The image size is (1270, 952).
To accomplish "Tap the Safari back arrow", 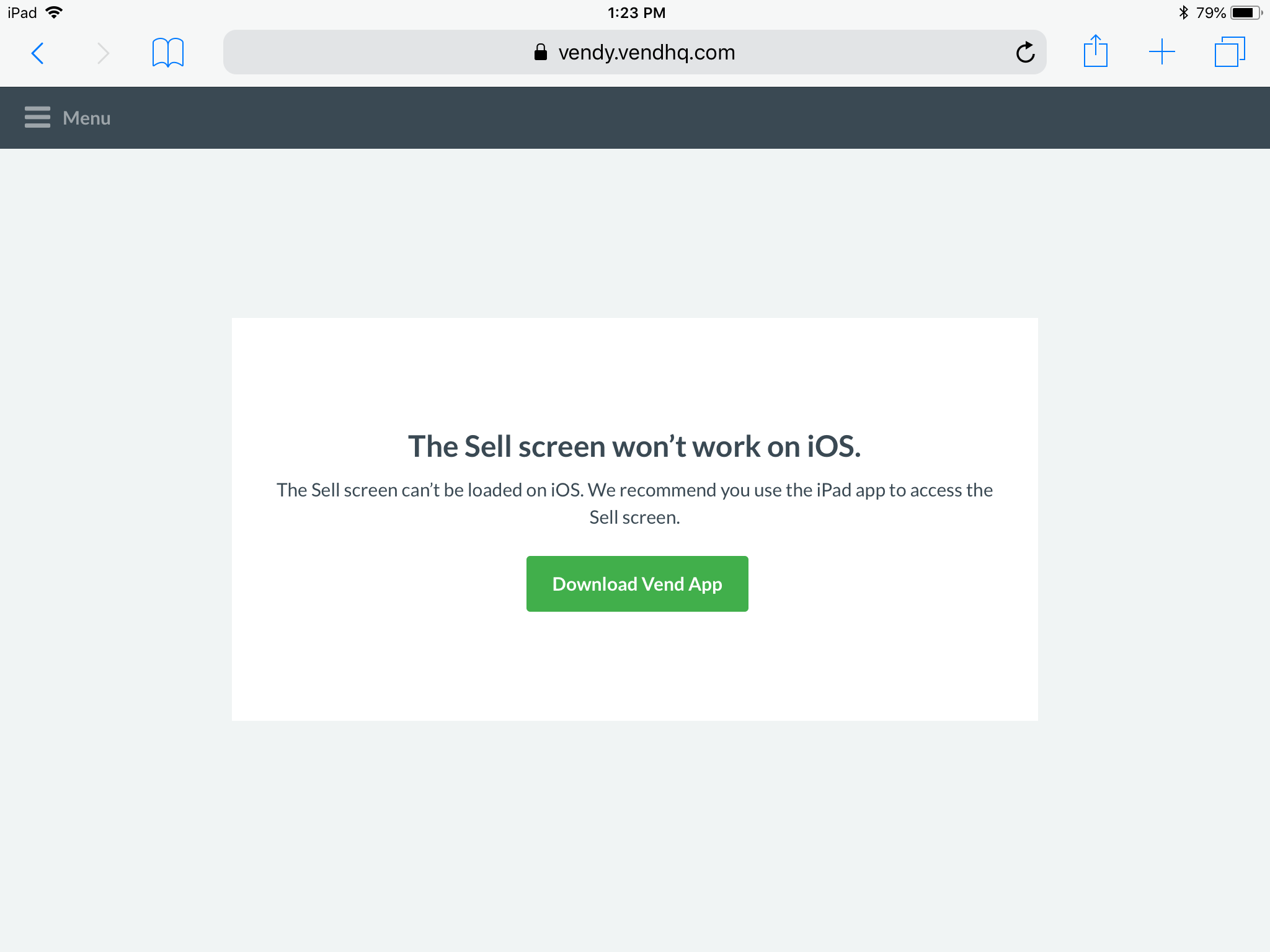I will [38, 53].
